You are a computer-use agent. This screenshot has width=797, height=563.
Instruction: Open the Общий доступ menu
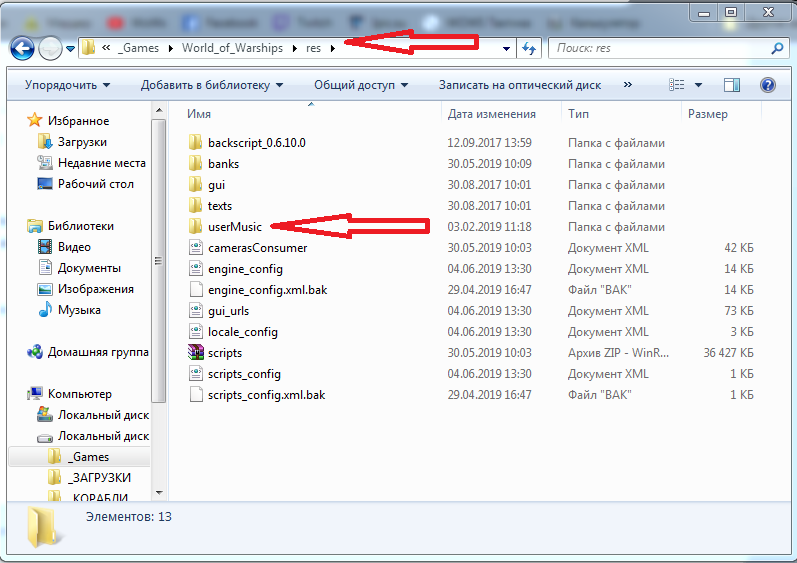coord(361,85)
